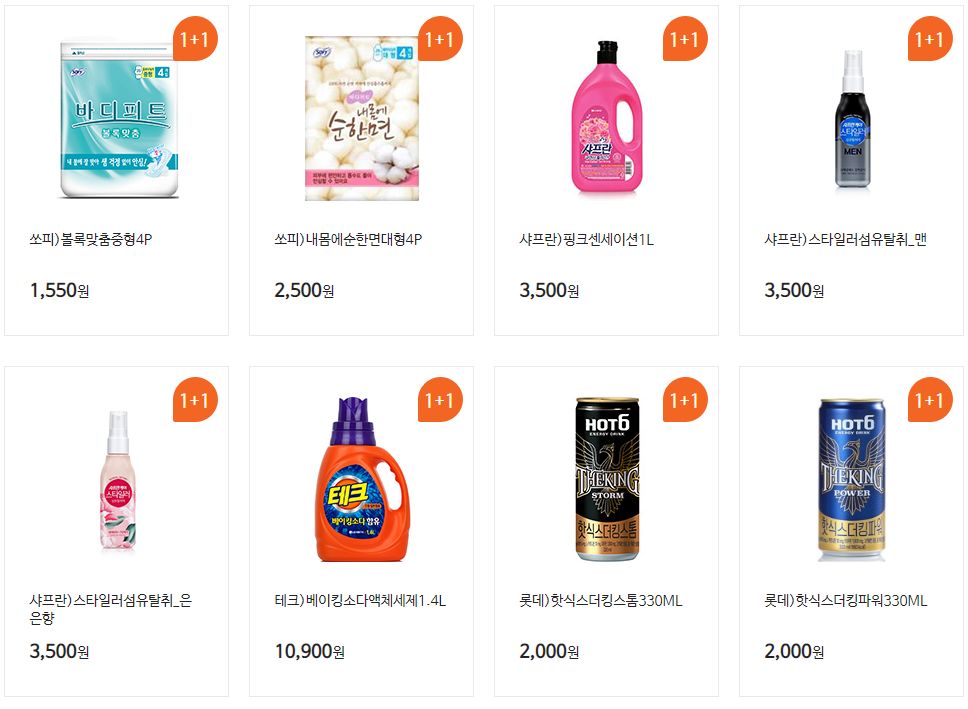Screen dimensions: 968x709
Task: Open the 바디피트 볼록맞춤 product image
Action: point(119,119)
